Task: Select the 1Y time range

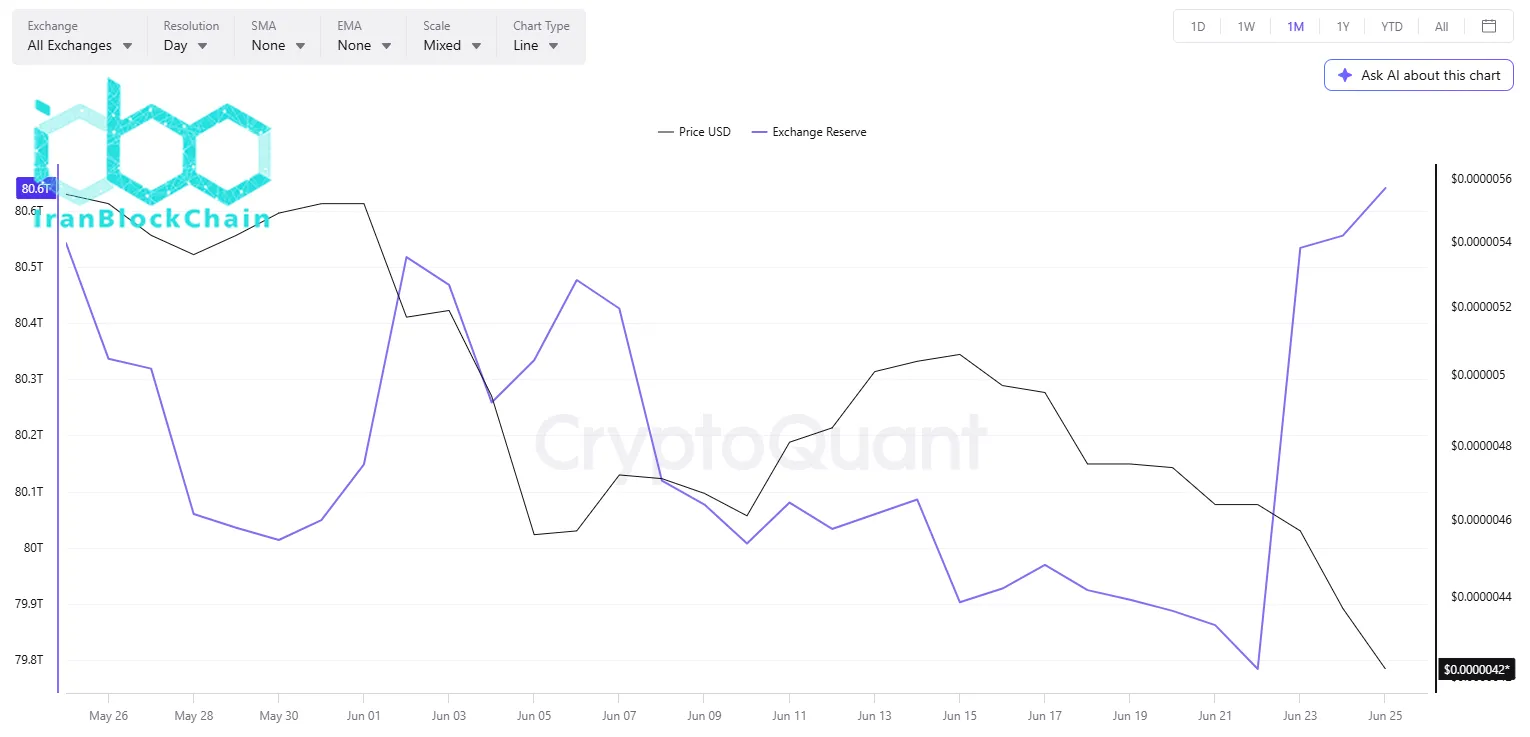Action: [x=1343, y=27]
